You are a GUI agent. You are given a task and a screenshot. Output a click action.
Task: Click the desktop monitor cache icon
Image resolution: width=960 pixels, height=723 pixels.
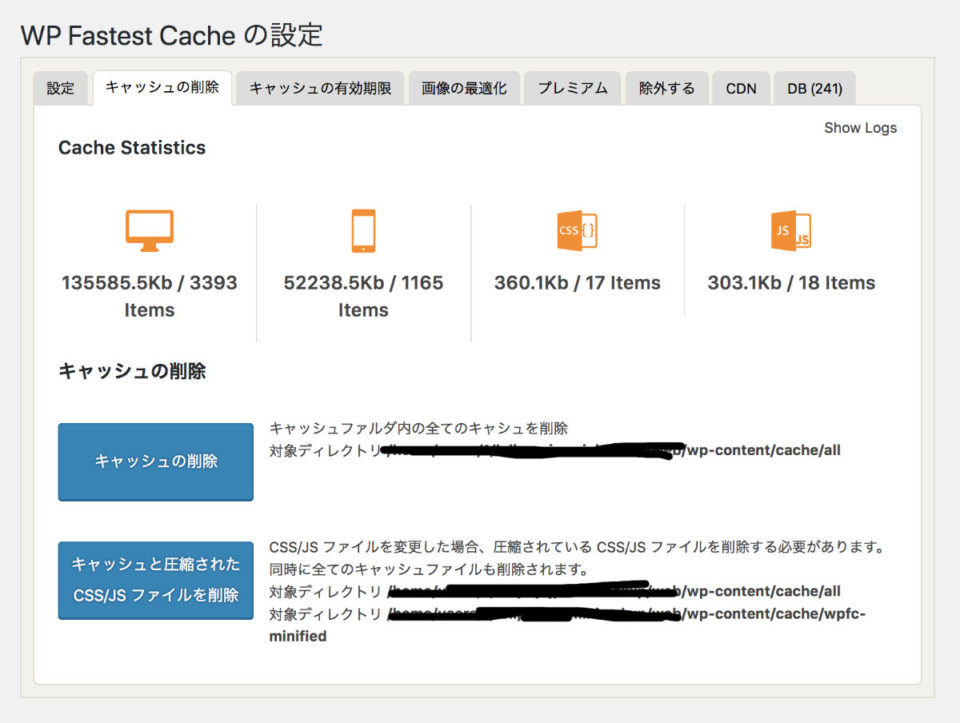tap(149, 231)
